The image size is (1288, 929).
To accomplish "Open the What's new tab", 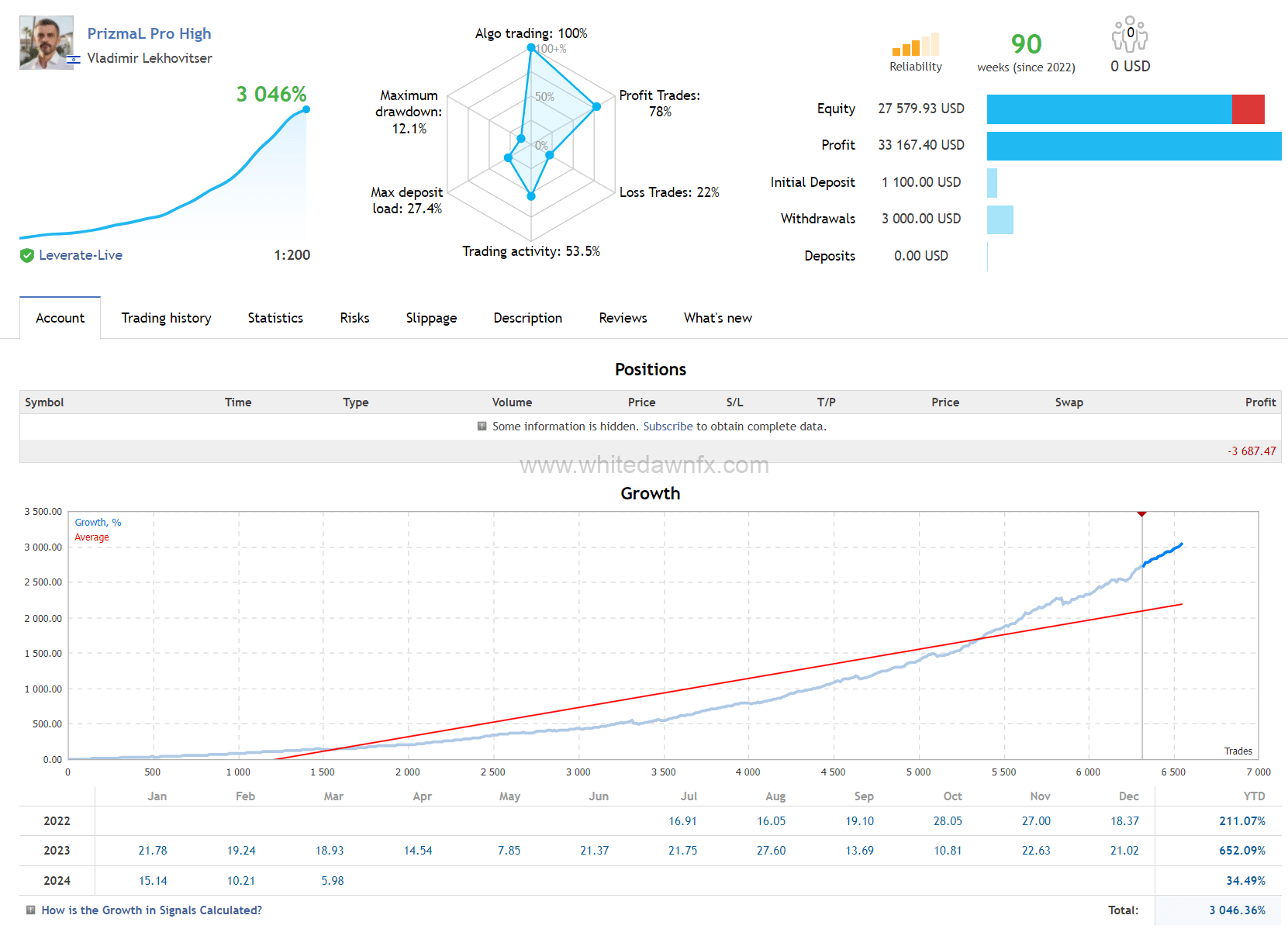I will click(717, 318).
